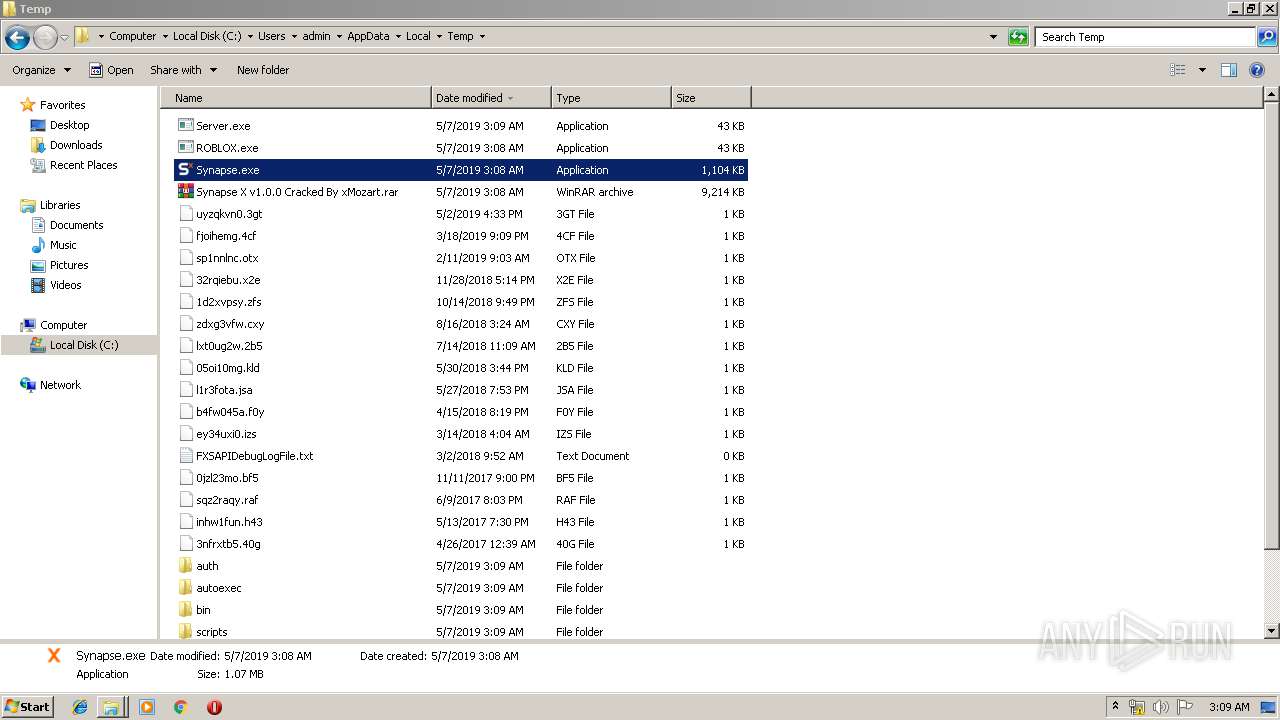Select the Synapse.exe file icon
The image size is (1280, 720).
185,170
